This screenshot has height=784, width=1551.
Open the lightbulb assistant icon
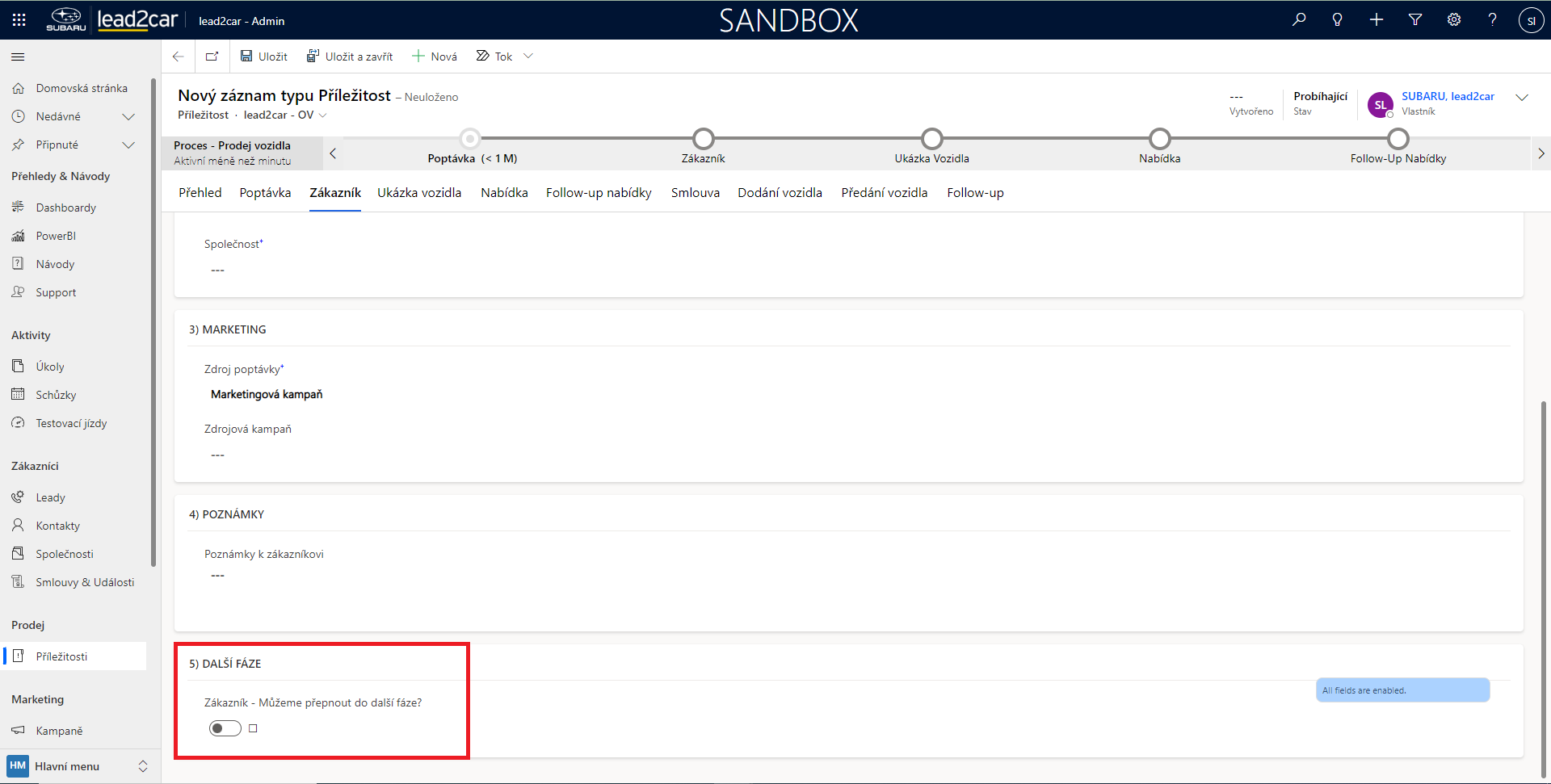[x=1338, y=19]
